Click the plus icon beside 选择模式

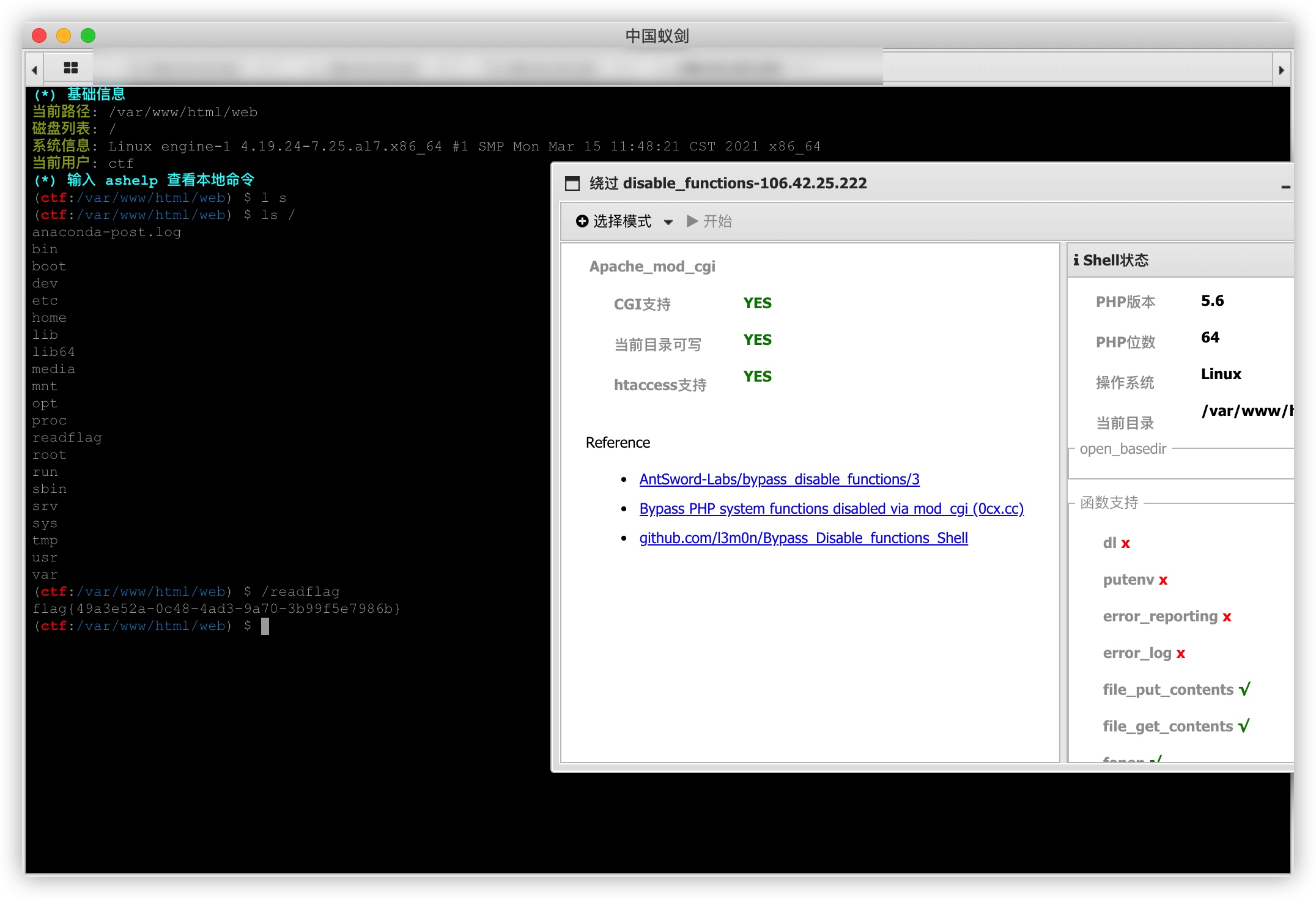[582, 221]
